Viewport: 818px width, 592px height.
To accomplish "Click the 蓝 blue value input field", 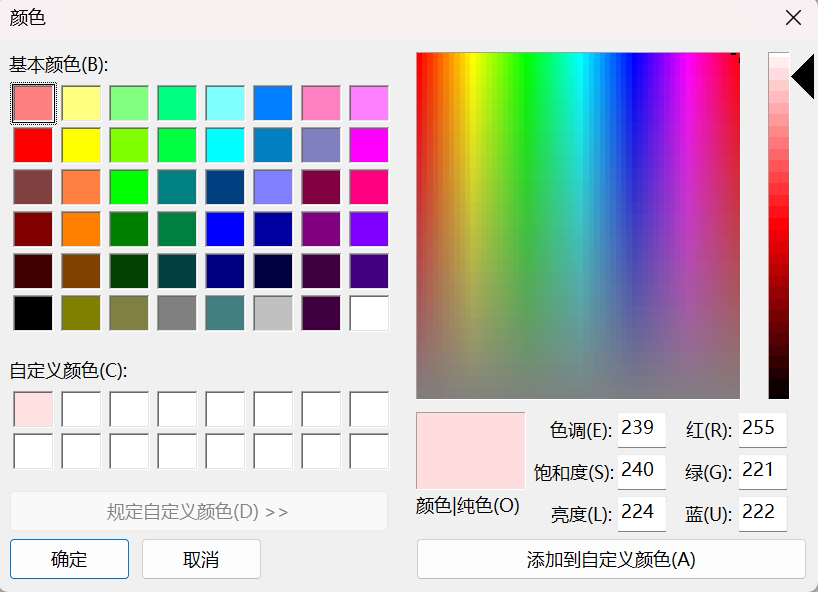I will 763,514.
